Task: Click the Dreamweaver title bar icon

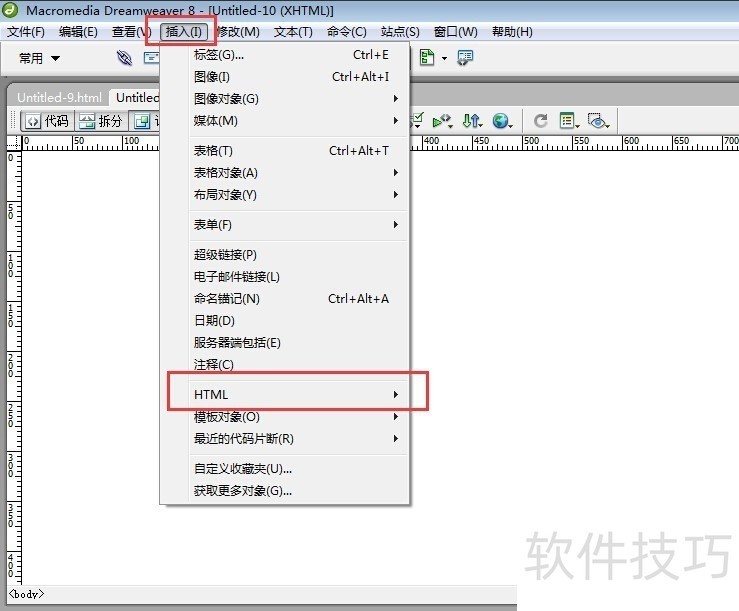Action: [x=10, y=9]
